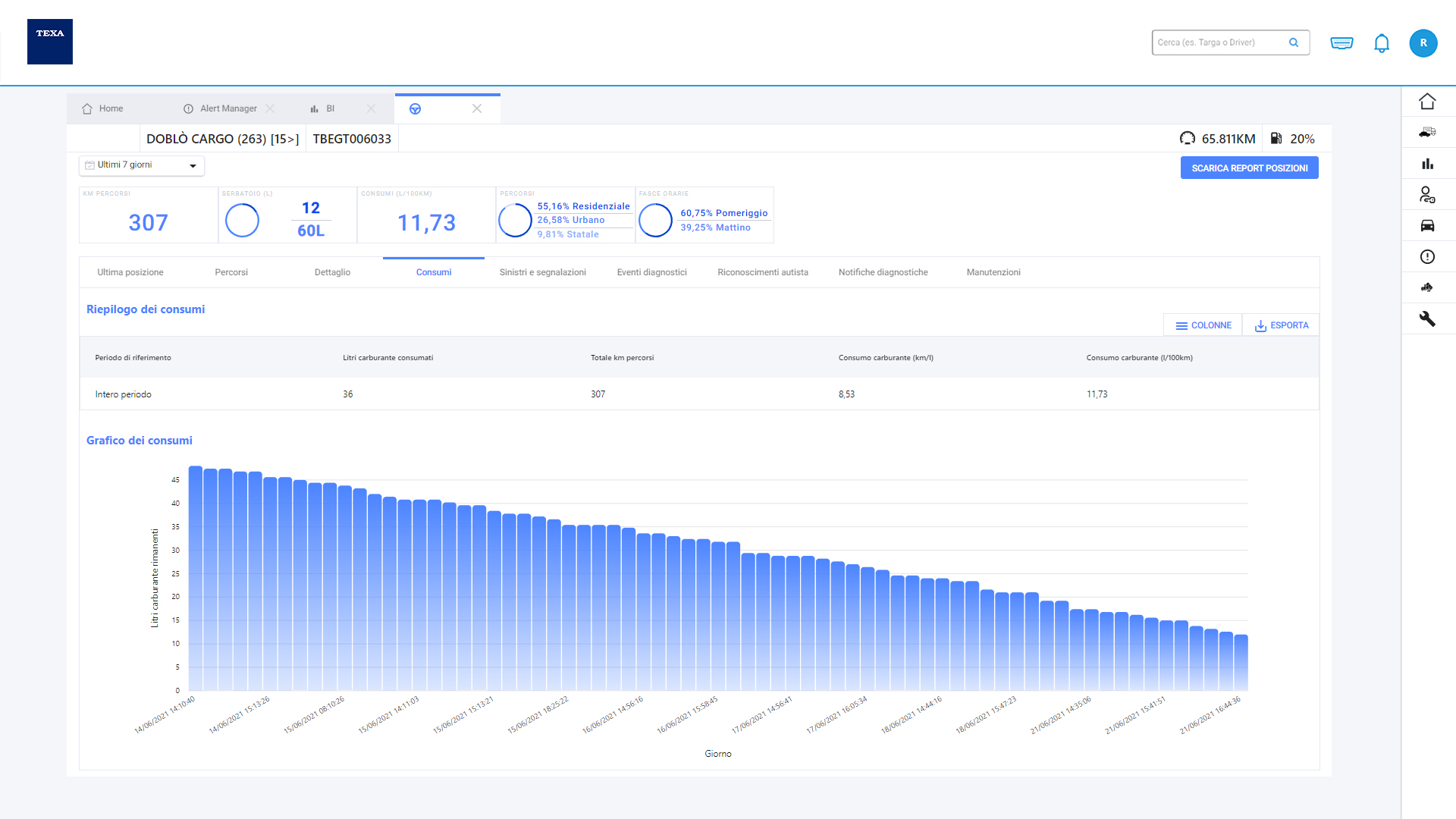This screenshot has height=819, width=1456.
Task: Click the search magnifier icon
Action: pyautogui.click(x=1294, y=42)
